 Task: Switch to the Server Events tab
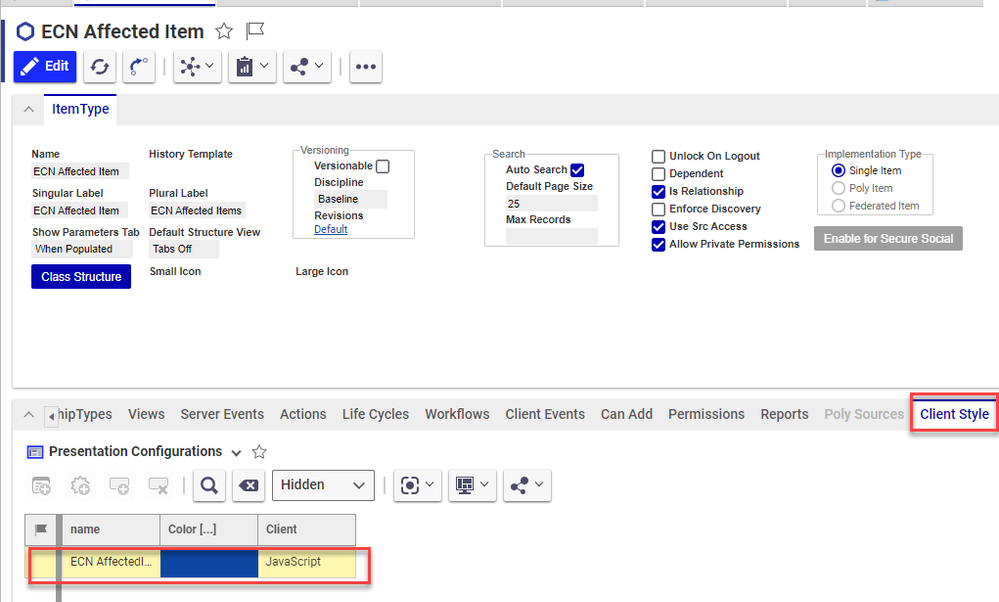(x=222, y=414)
